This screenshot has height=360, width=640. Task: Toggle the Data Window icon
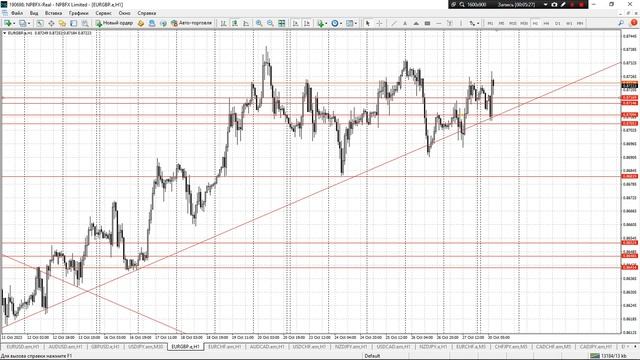(51, 23)
